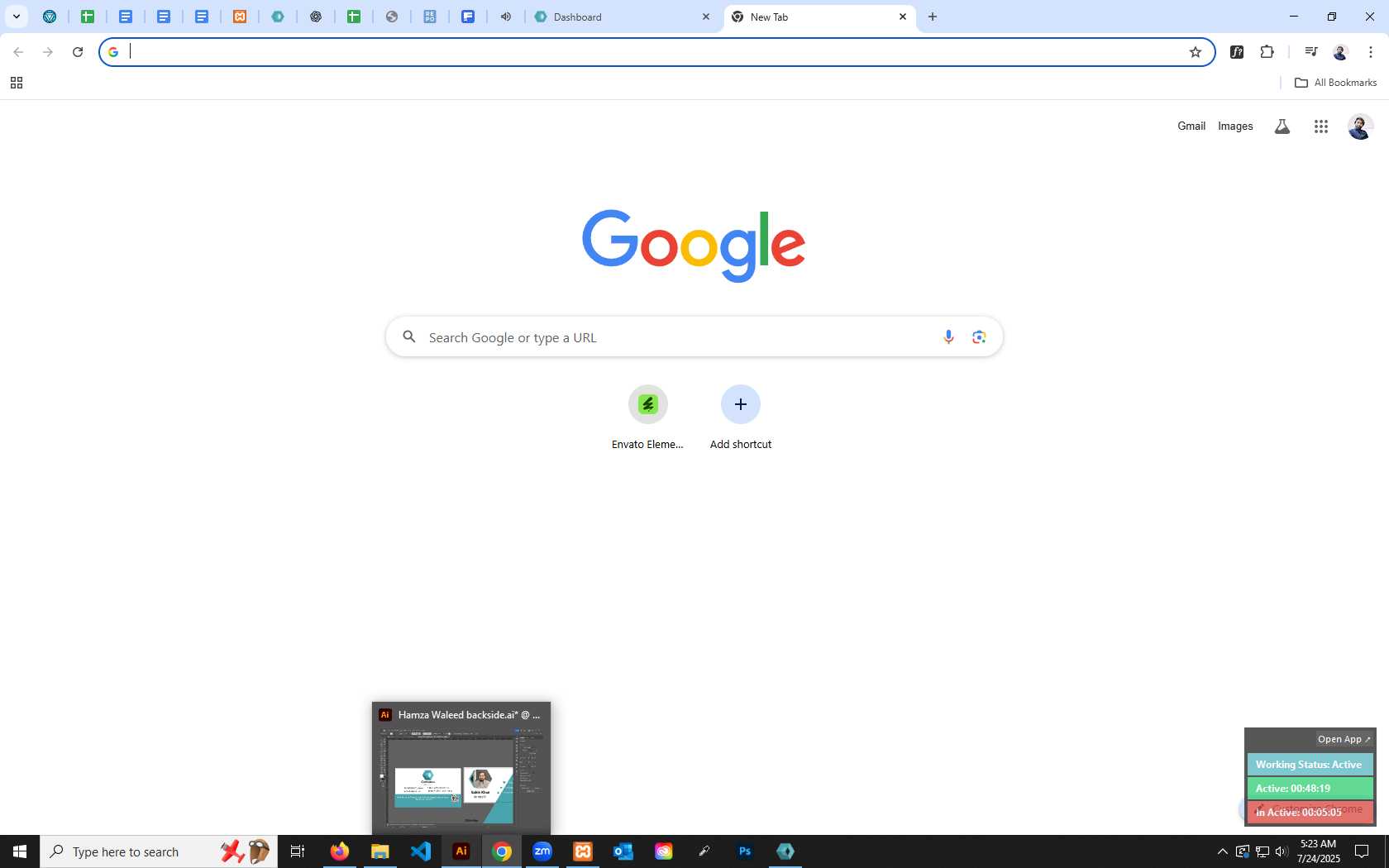Open media controls in toolbar
This screenshot has height=868, width=1389.
tap(1310, 52)
